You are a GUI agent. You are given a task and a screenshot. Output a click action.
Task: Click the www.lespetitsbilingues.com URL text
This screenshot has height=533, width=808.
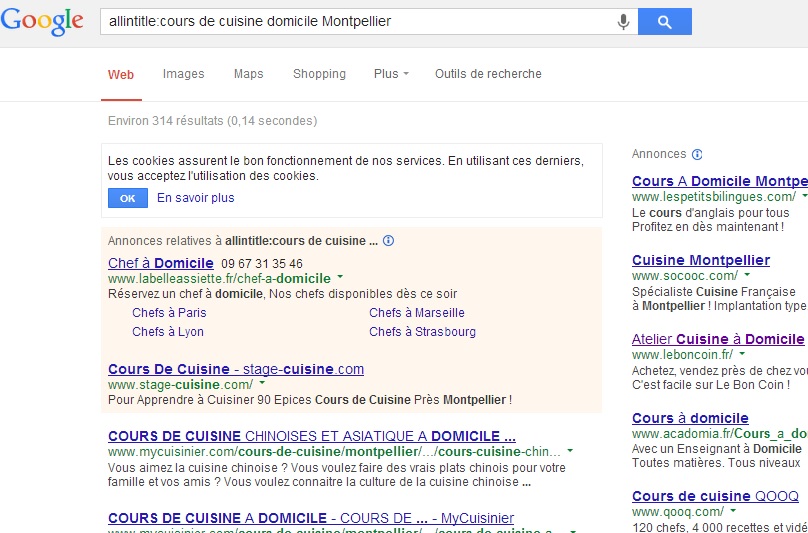tap(714, 196)
